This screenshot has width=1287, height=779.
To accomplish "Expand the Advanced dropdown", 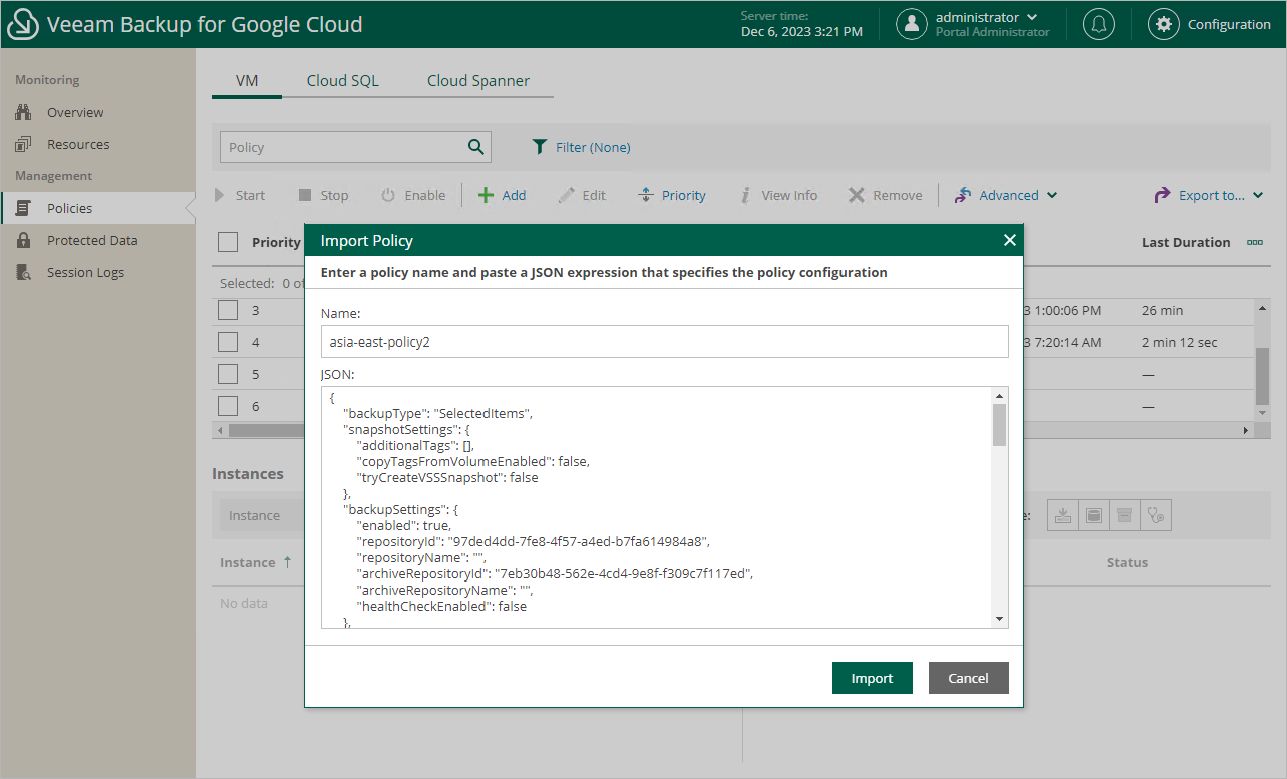I will [1006, 195].
